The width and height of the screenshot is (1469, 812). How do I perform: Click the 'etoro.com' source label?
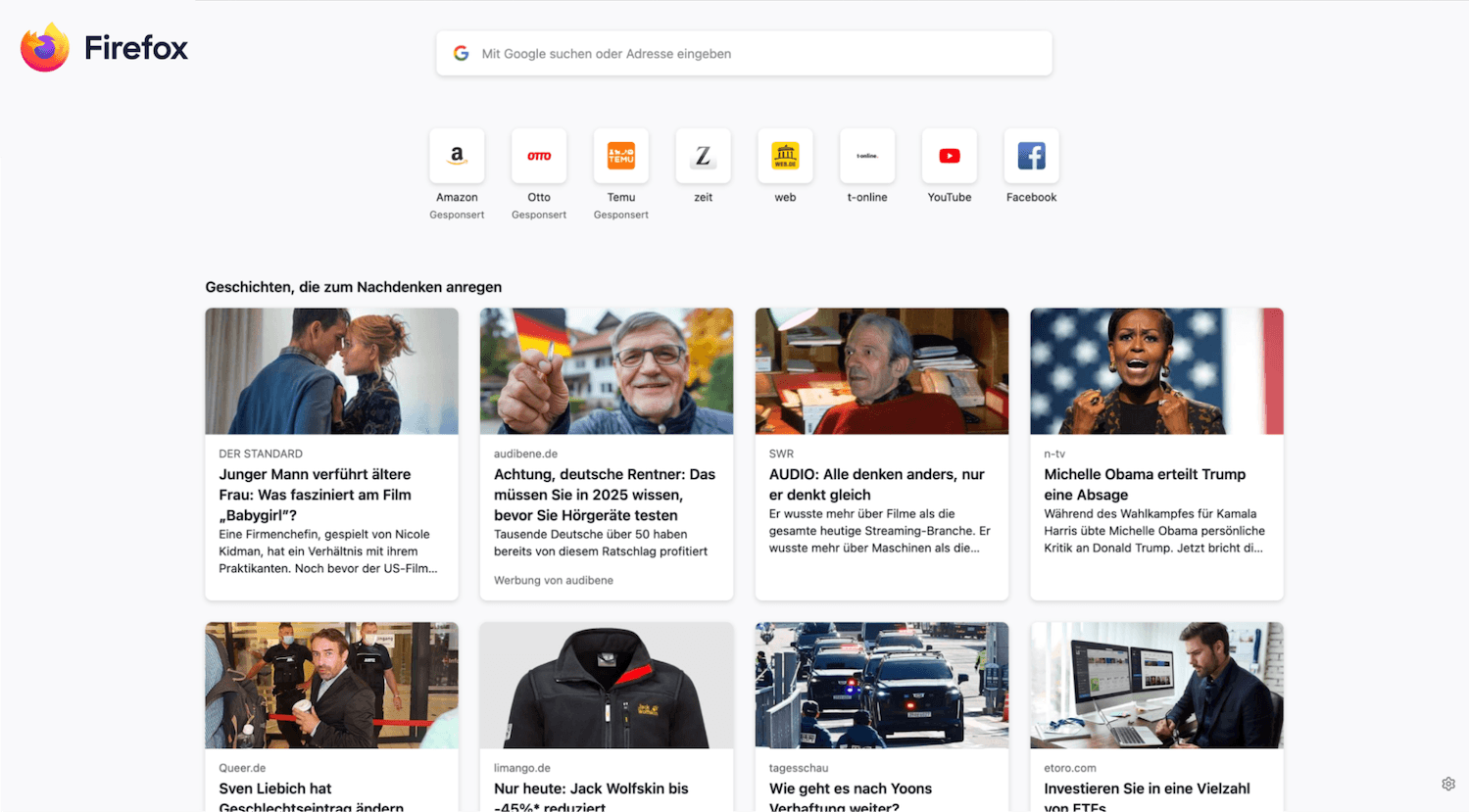1070,768
